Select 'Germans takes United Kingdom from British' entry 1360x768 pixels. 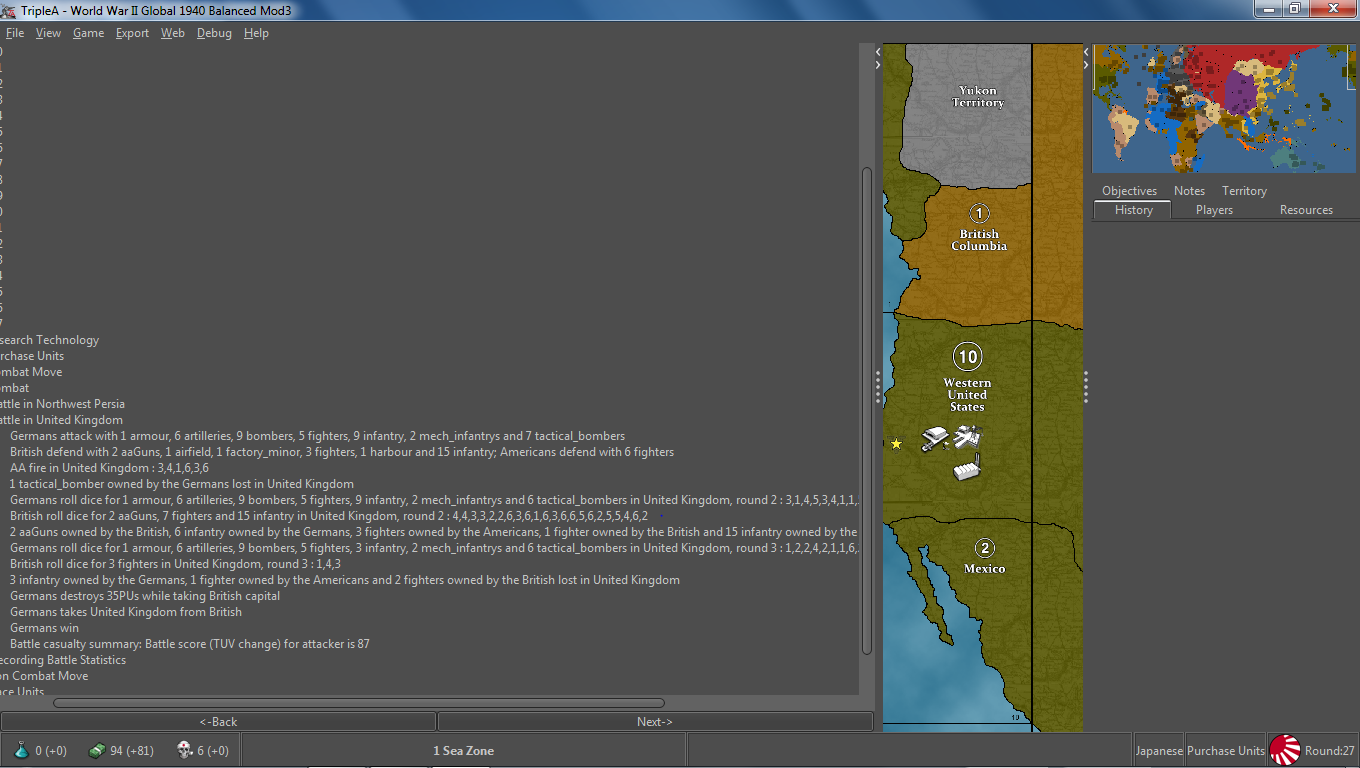[126, 612]
